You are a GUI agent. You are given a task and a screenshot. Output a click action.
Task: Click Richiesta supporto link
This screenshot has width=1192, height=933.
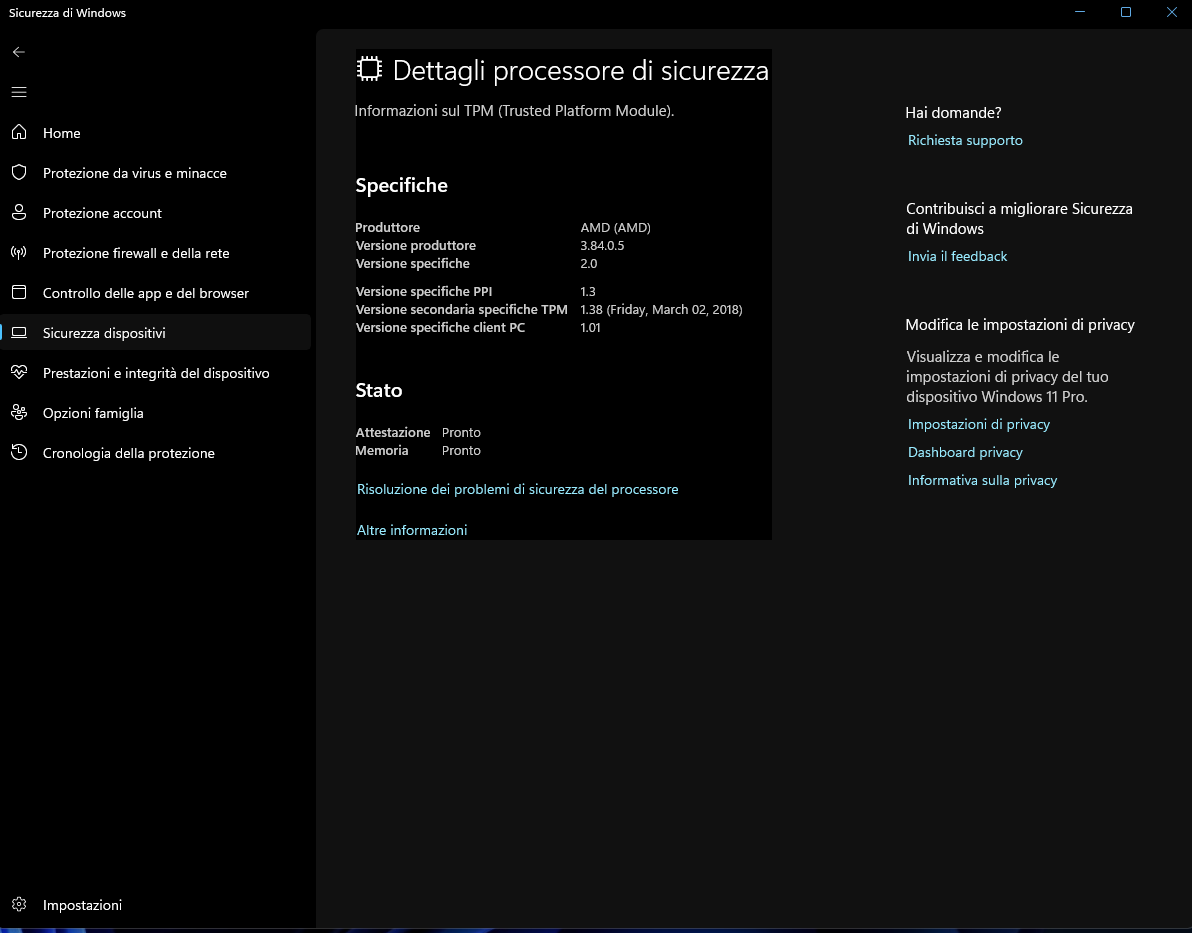pyautogui.click(x=965, y=141)
